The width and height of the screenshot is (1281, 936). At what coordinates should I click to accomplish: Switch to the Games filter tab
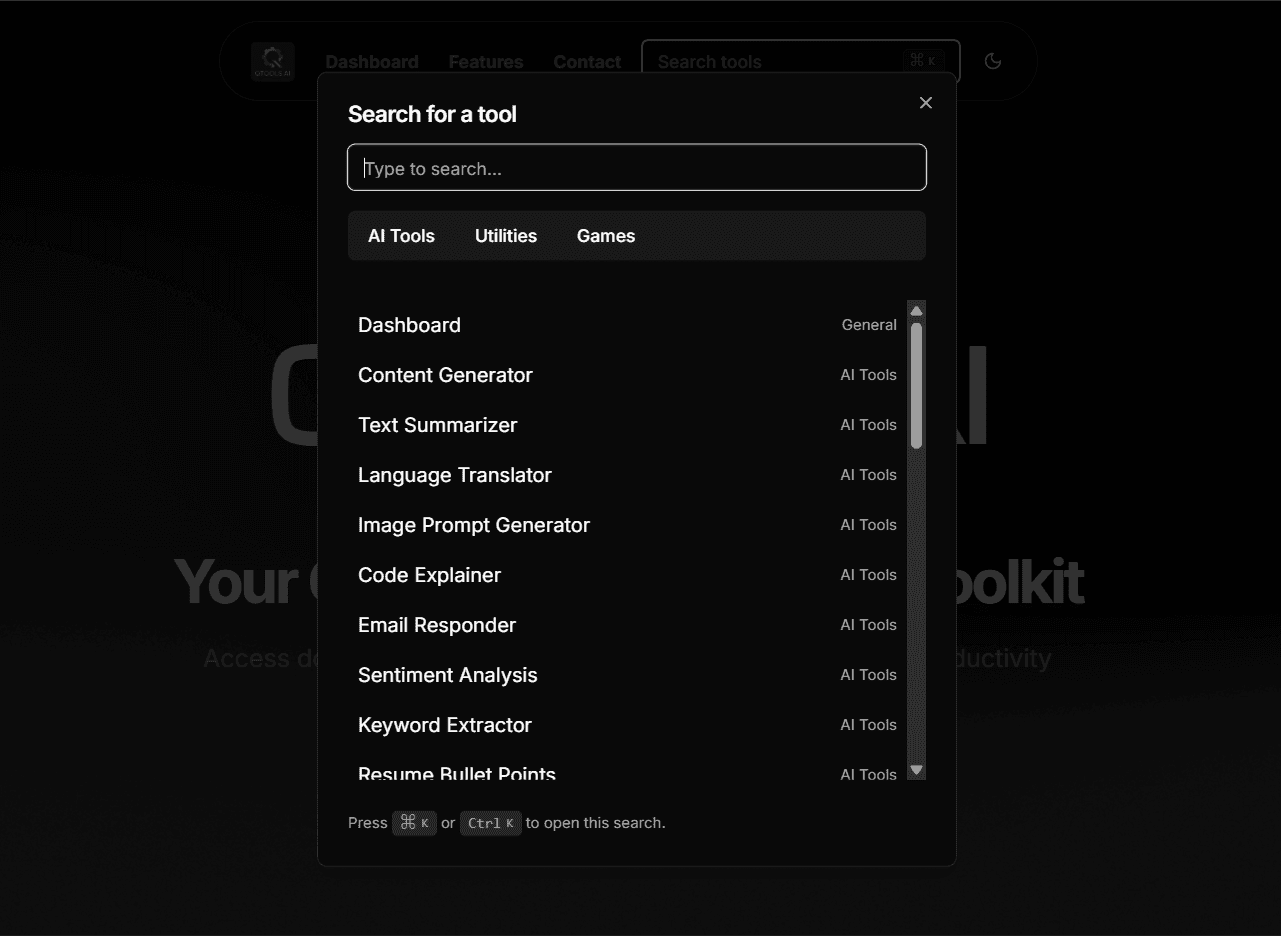tap(605, 236)
